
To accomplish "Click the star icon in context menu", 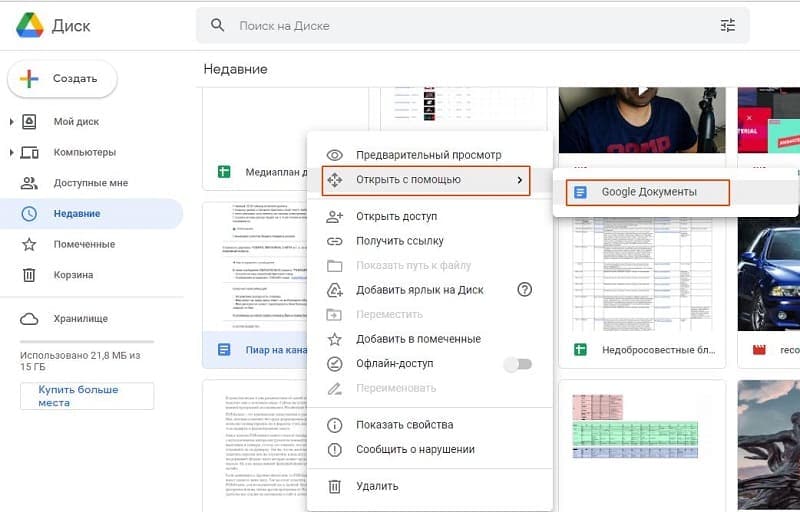I will pyautogui.click(x=334, y=339).
